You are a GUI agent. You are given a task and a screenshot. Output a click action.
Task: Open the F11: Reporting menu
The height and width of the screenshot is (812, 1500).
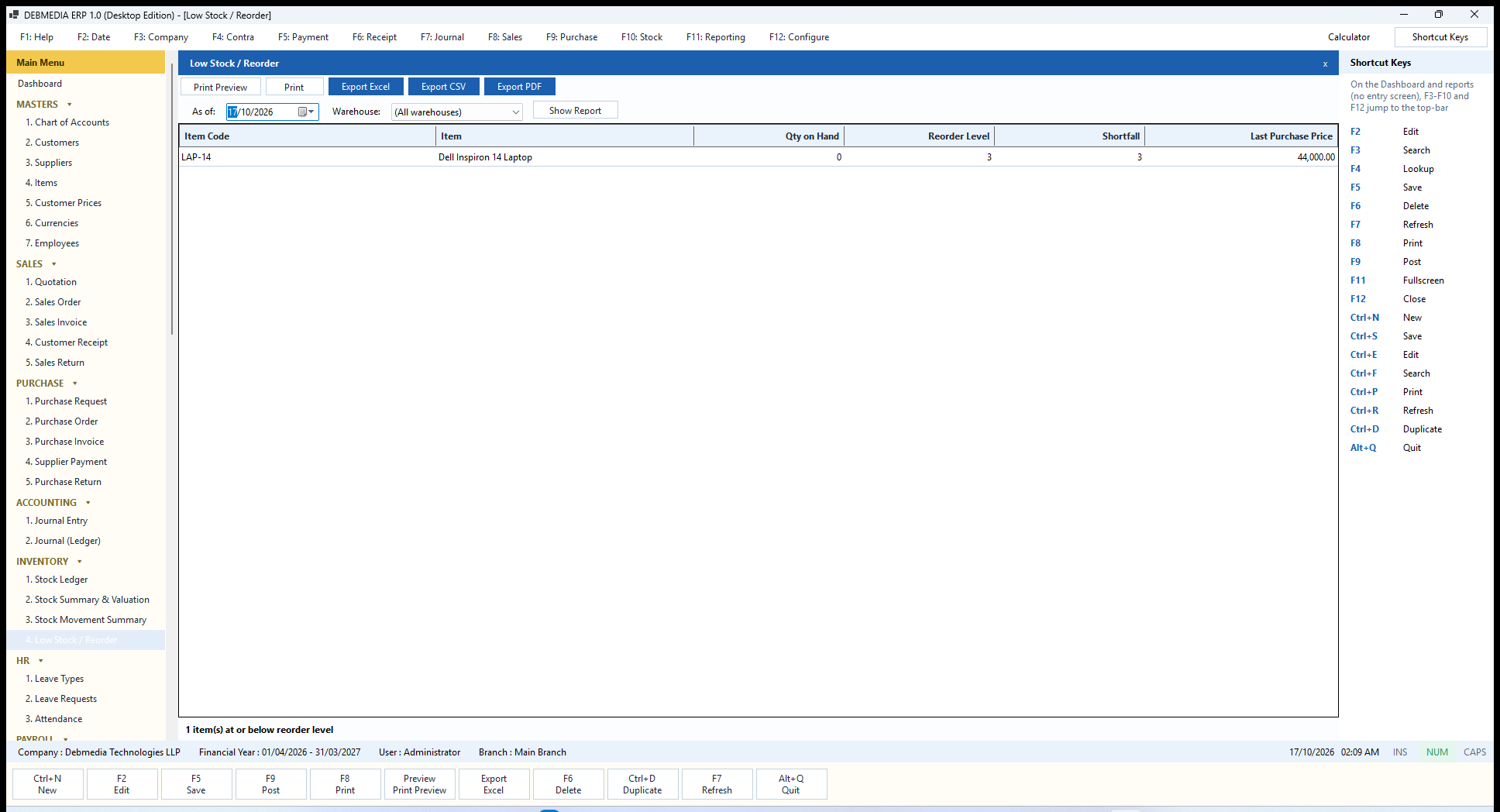(x=716, y=37)
